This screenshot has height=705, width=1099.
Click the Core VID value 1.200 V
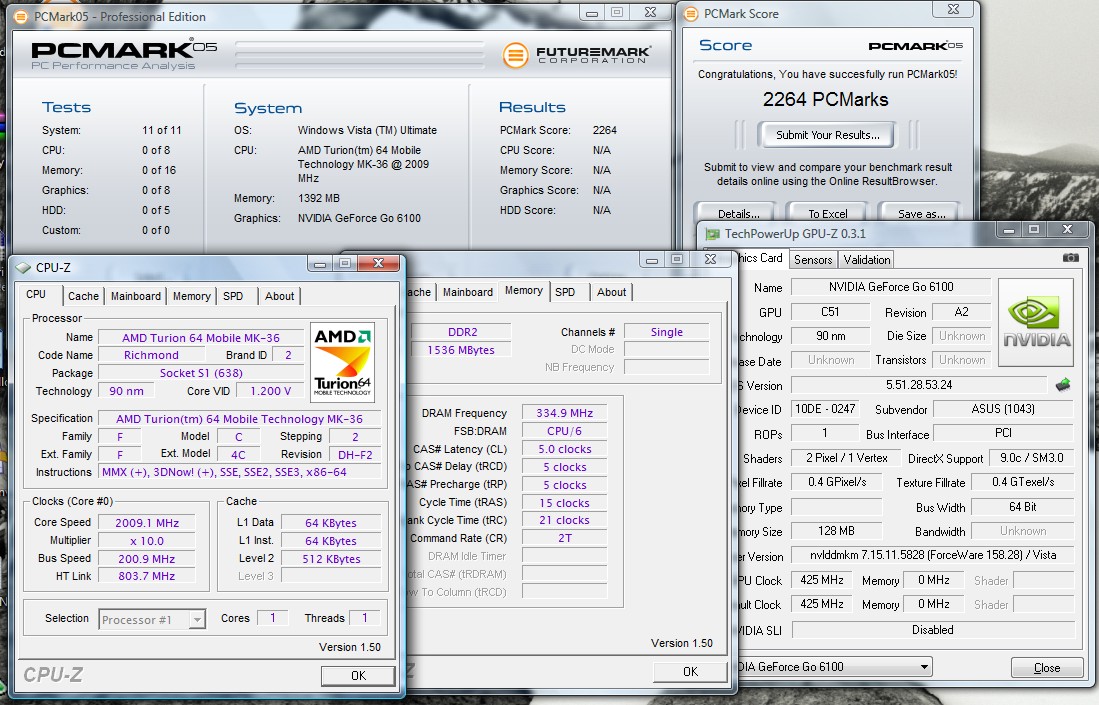click(x=270, y=391)
